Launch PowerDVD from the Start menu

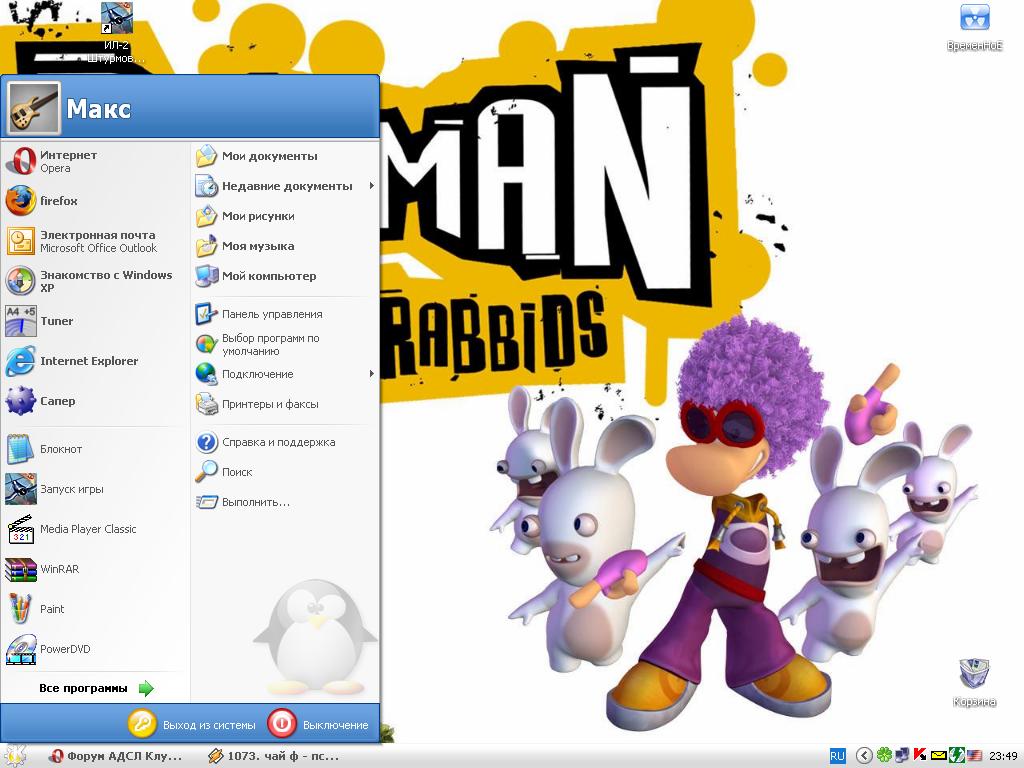pos(95,648)
